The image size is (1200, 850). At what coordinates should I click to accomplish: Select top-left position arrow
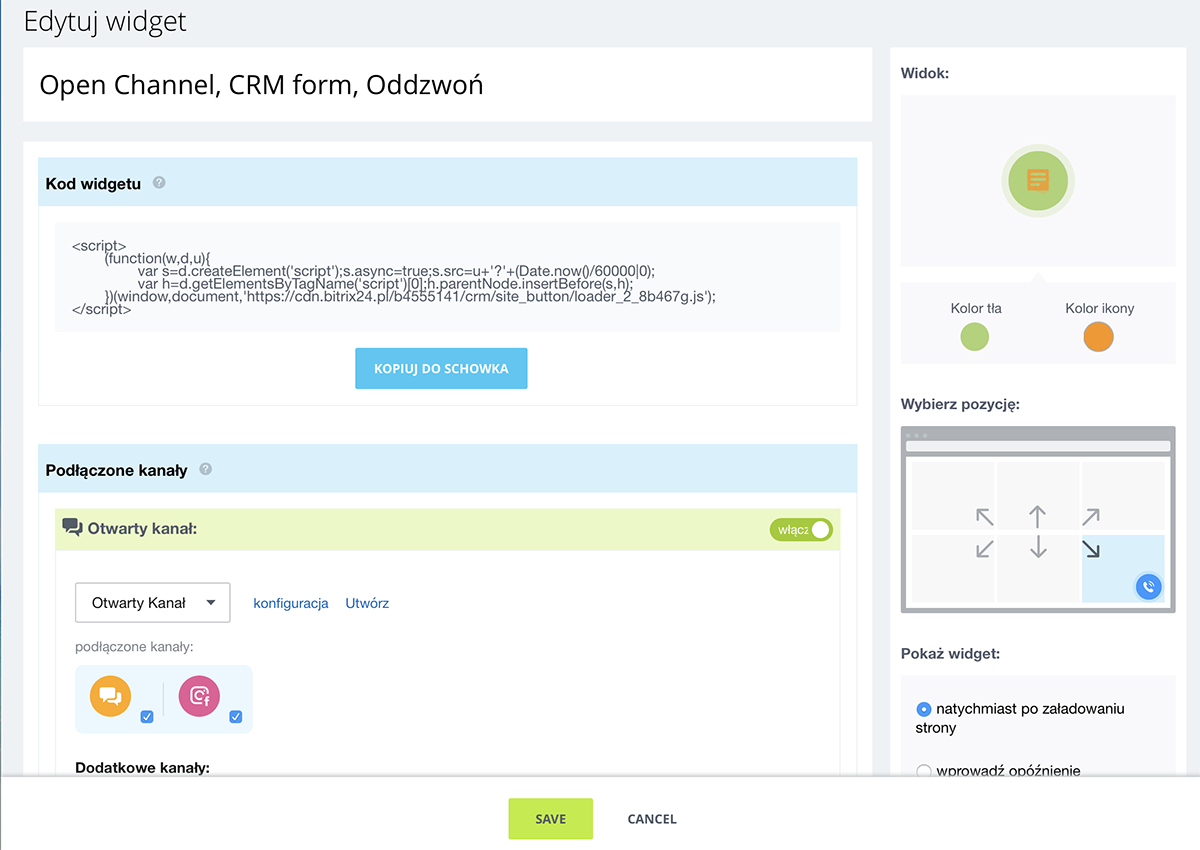pos(985,517)
